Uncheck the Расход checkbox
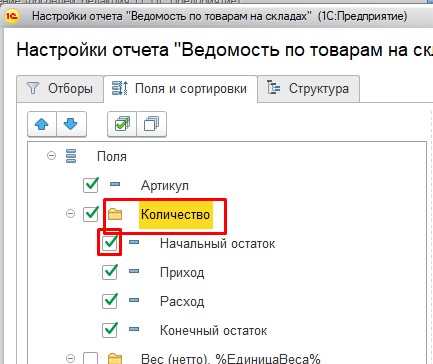The image size is (433, 364). [110, 301]
